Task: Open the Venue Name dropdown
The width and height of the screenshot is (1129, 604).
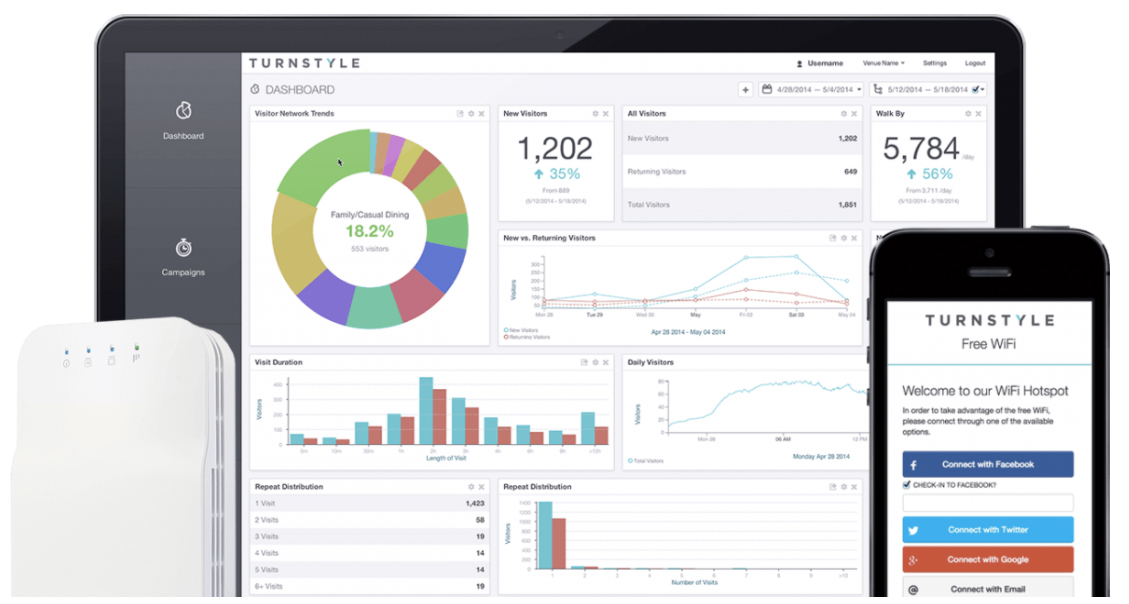Action: pyautogui.click(x=883, y=63)
